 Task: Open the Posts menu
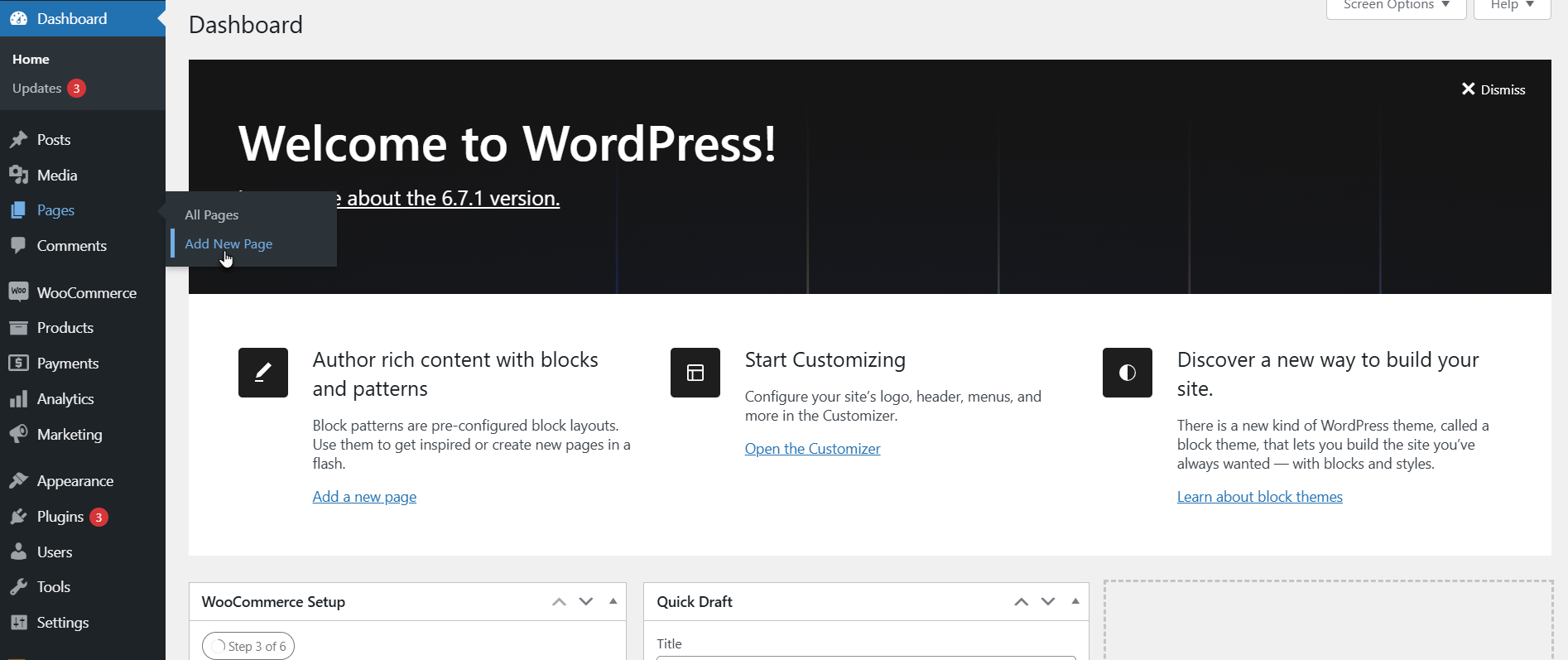tap(54, 140)
